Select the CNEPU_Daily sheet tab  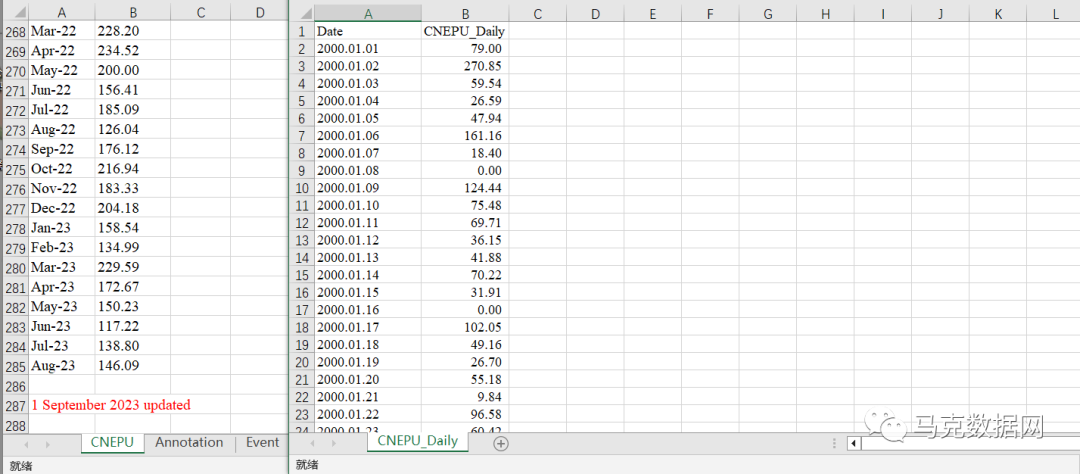click(x=417, y=442)
